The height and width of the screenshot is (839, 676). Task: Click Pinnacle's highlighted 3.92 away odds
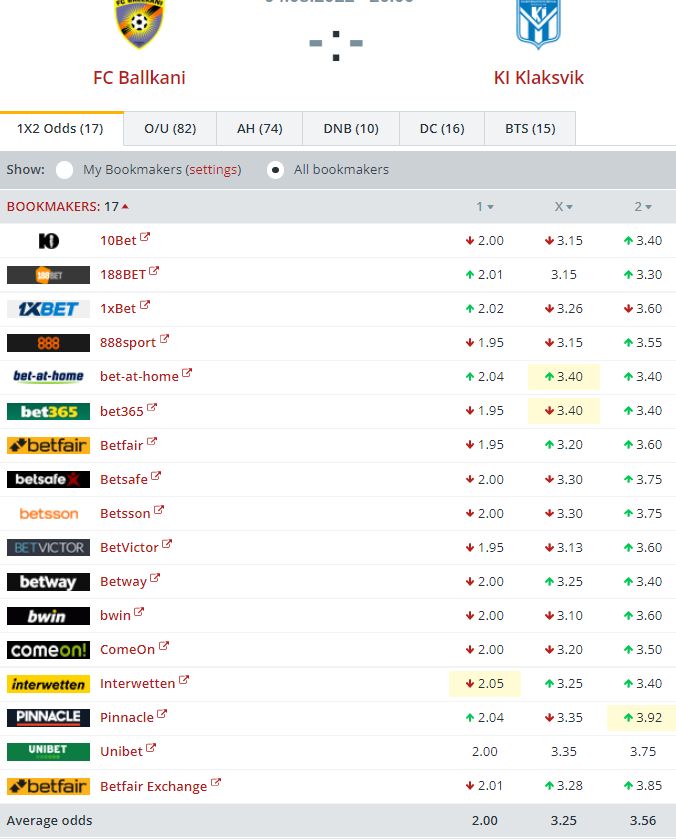pos(643,718)
